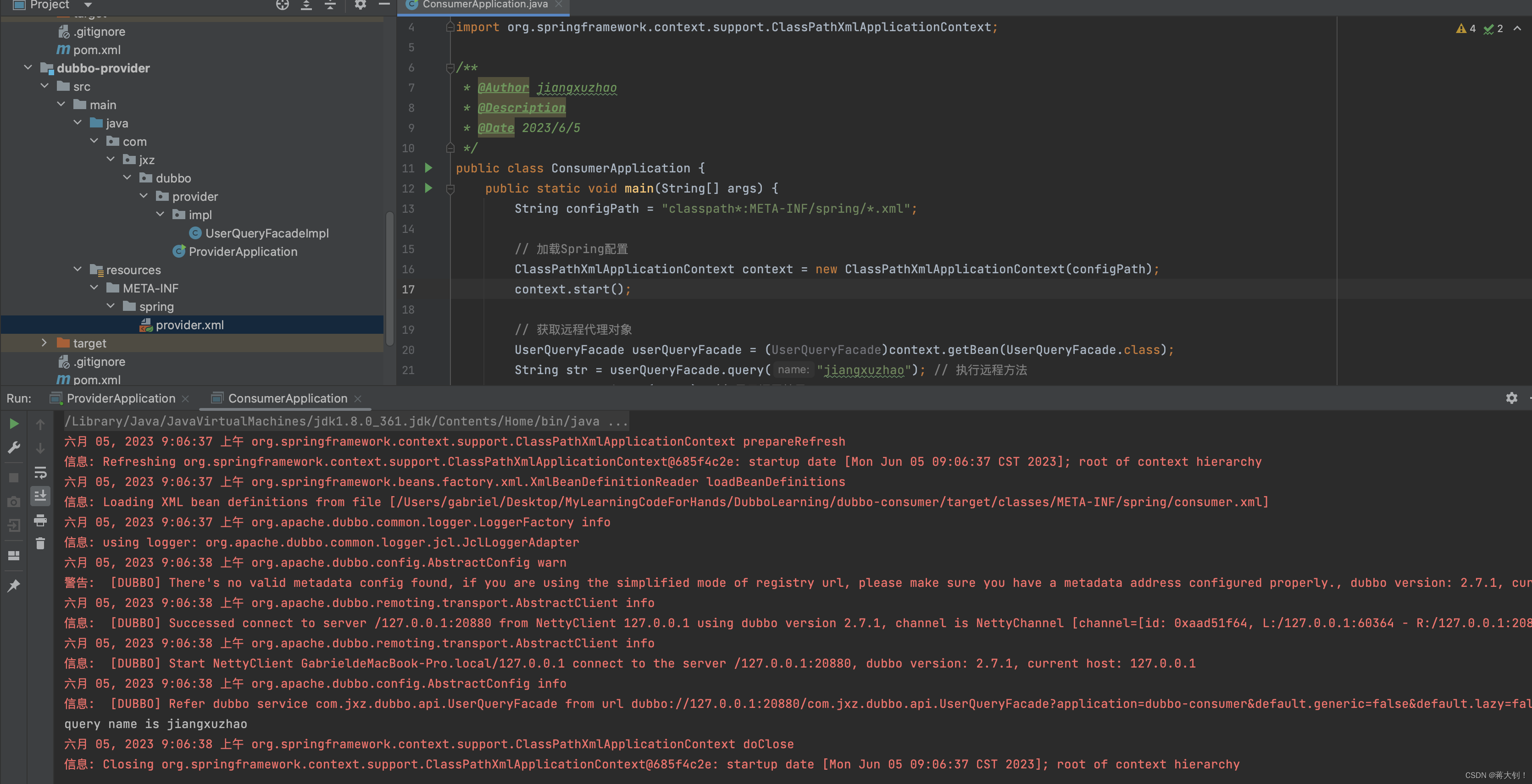Restore layout icon in Run toolbar

pyautogui.click(x=14, y=556)
